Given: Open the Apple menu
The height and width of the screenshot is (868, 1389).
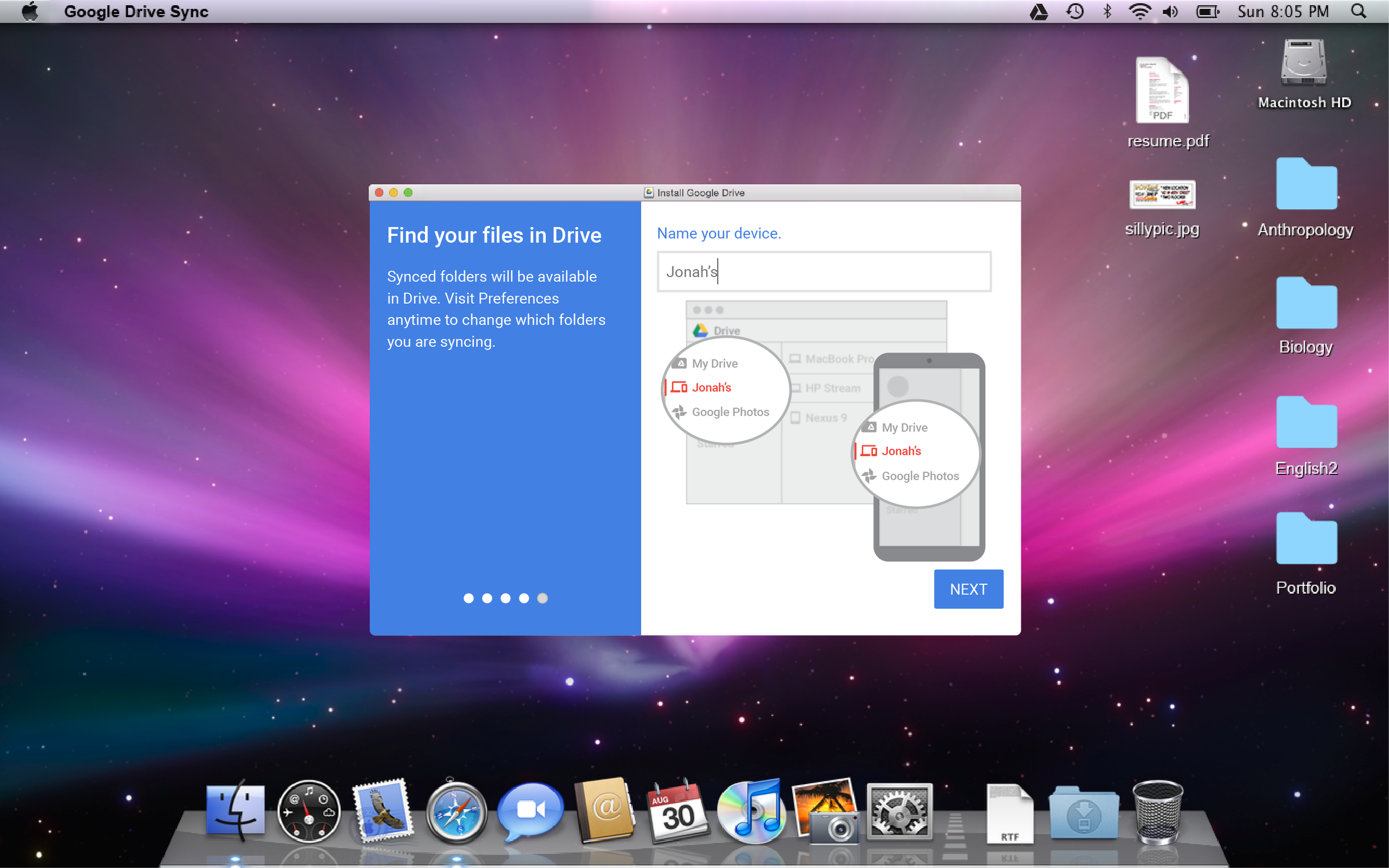Looking at the screenshot, I should coord(30,12).
